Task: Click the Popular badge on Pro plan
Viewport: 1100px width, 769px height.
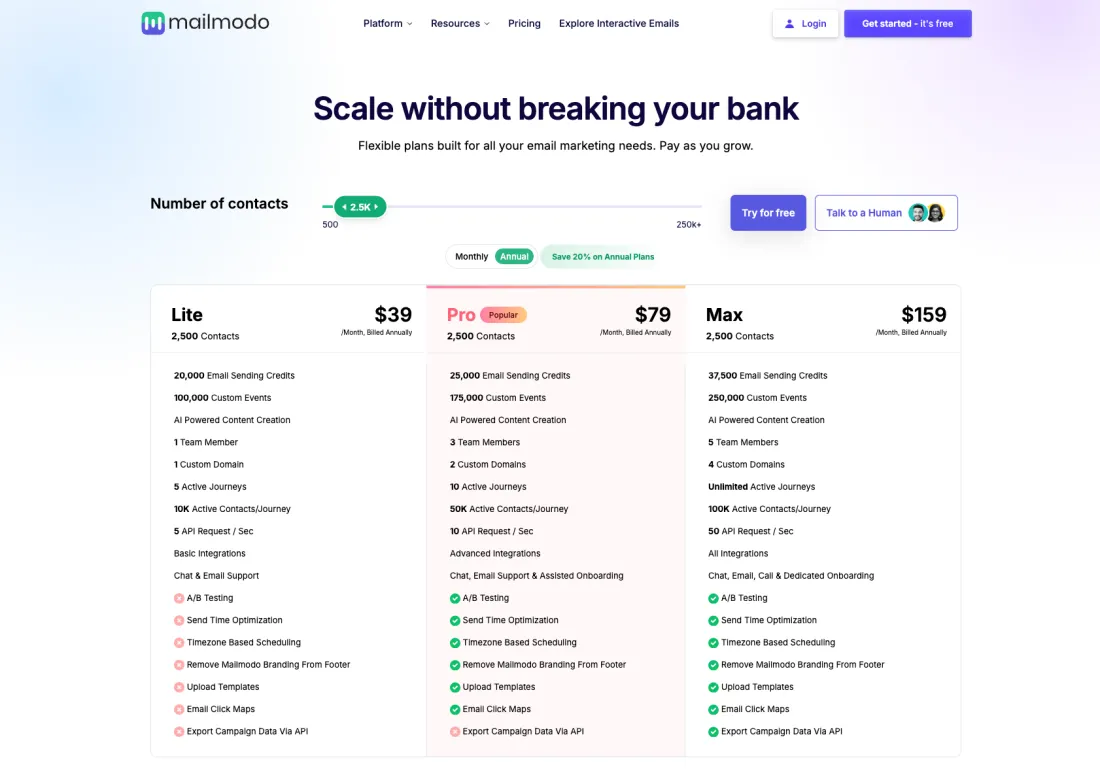Action: (x=503, y=315)
